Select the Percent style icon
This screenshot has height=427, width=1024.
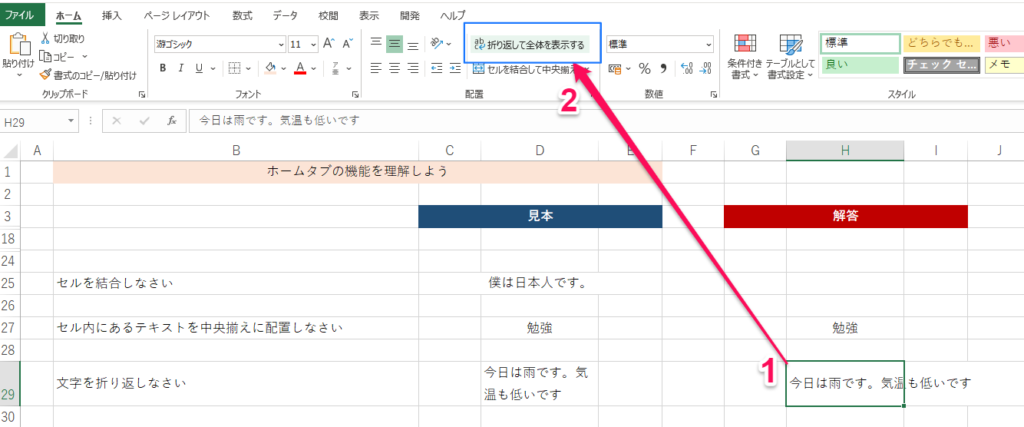pyautogui.click(x=645, y=68)
